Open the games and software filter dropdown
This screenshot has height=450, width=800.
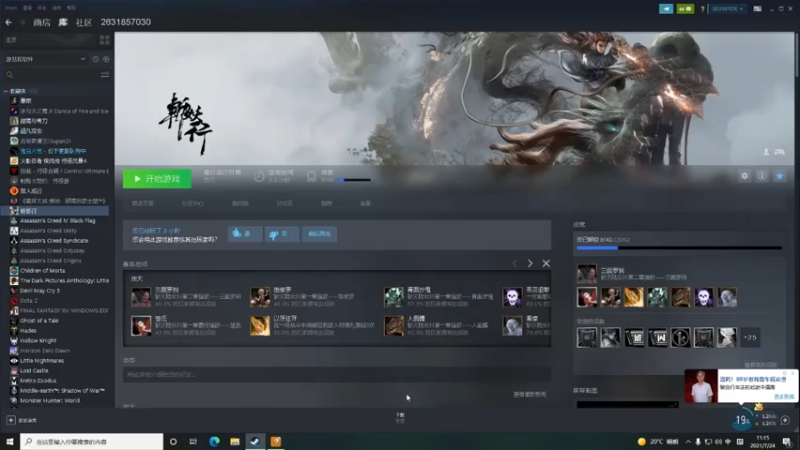pyautogui.click(x=45, y=59)
